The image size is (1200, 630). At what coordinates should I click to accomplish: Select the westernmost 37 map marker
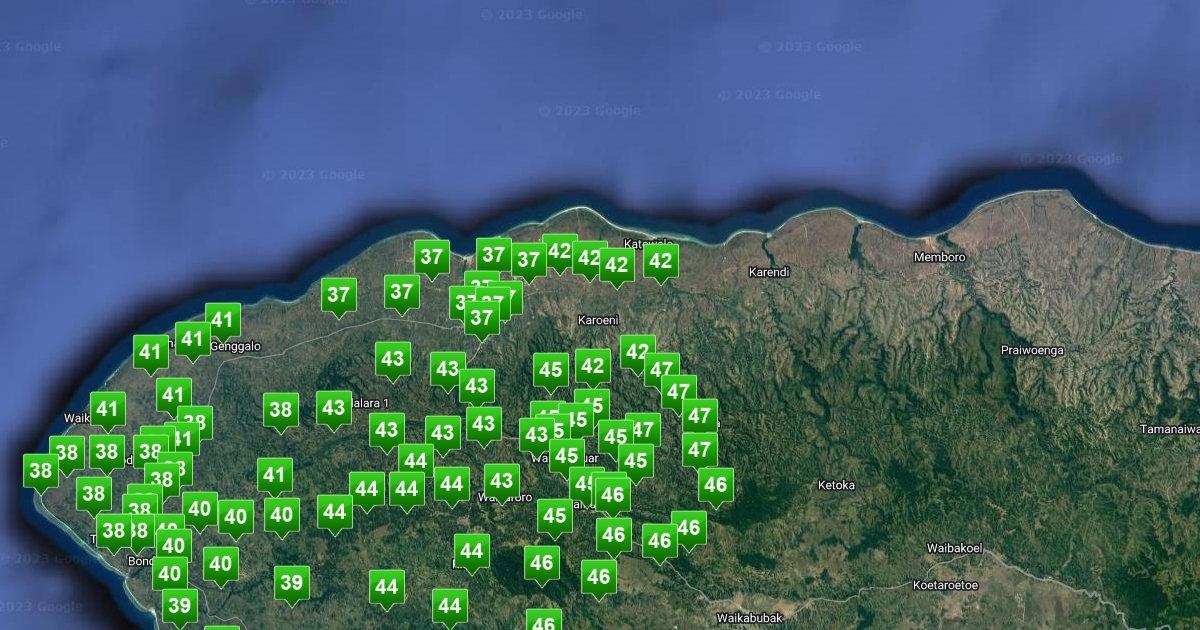[339, 295]
